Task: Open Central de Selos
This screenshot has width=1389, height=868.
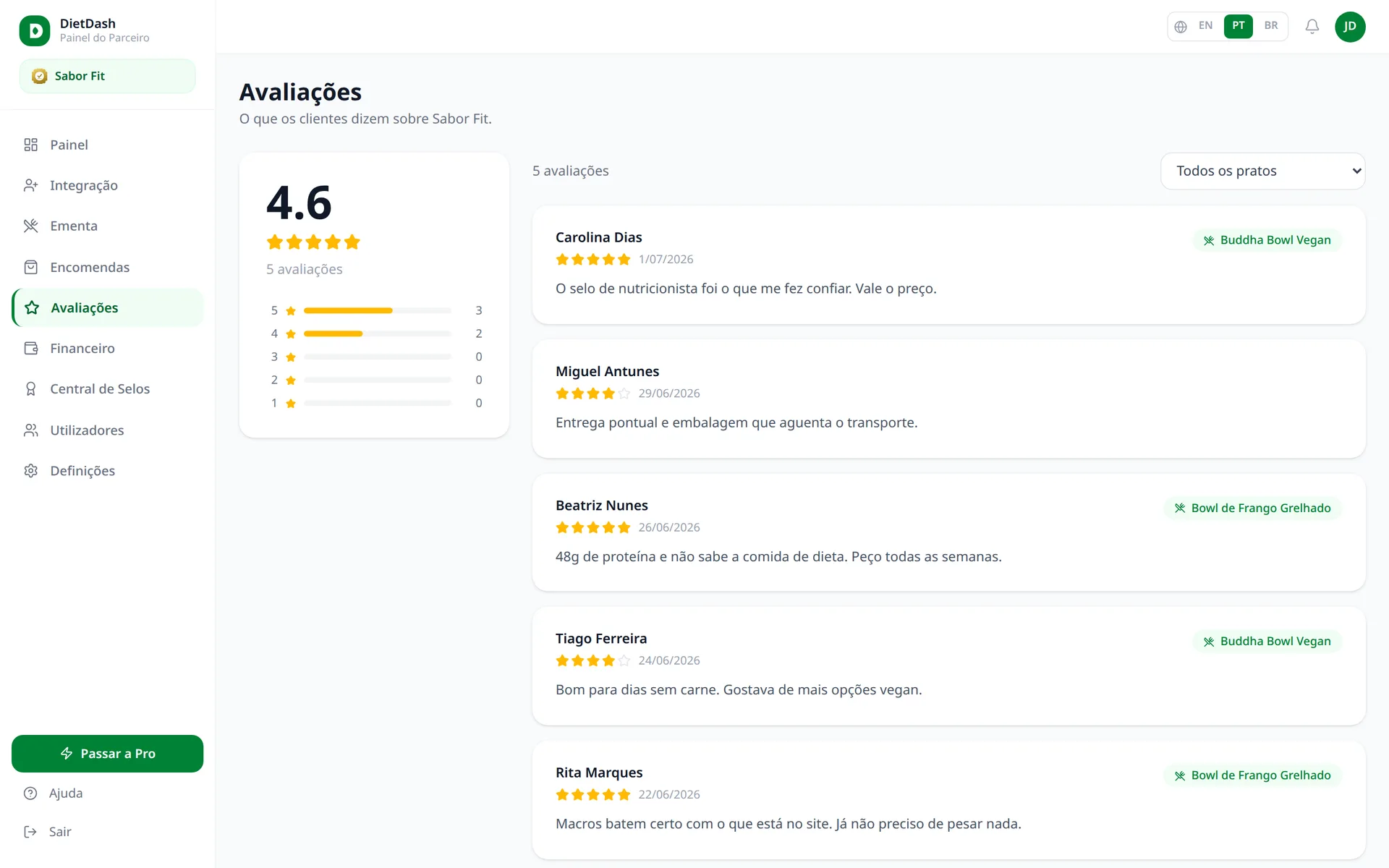Action: coord(107,389)
